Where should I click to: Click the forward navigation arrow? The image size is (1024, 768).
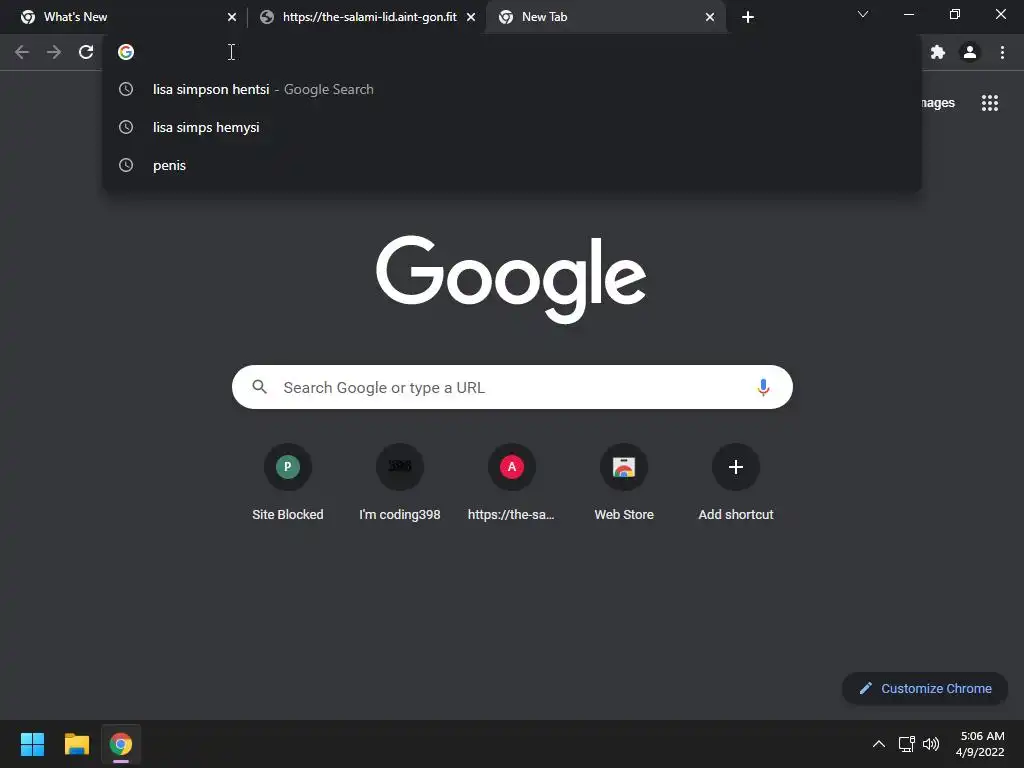tap(54, 52)
